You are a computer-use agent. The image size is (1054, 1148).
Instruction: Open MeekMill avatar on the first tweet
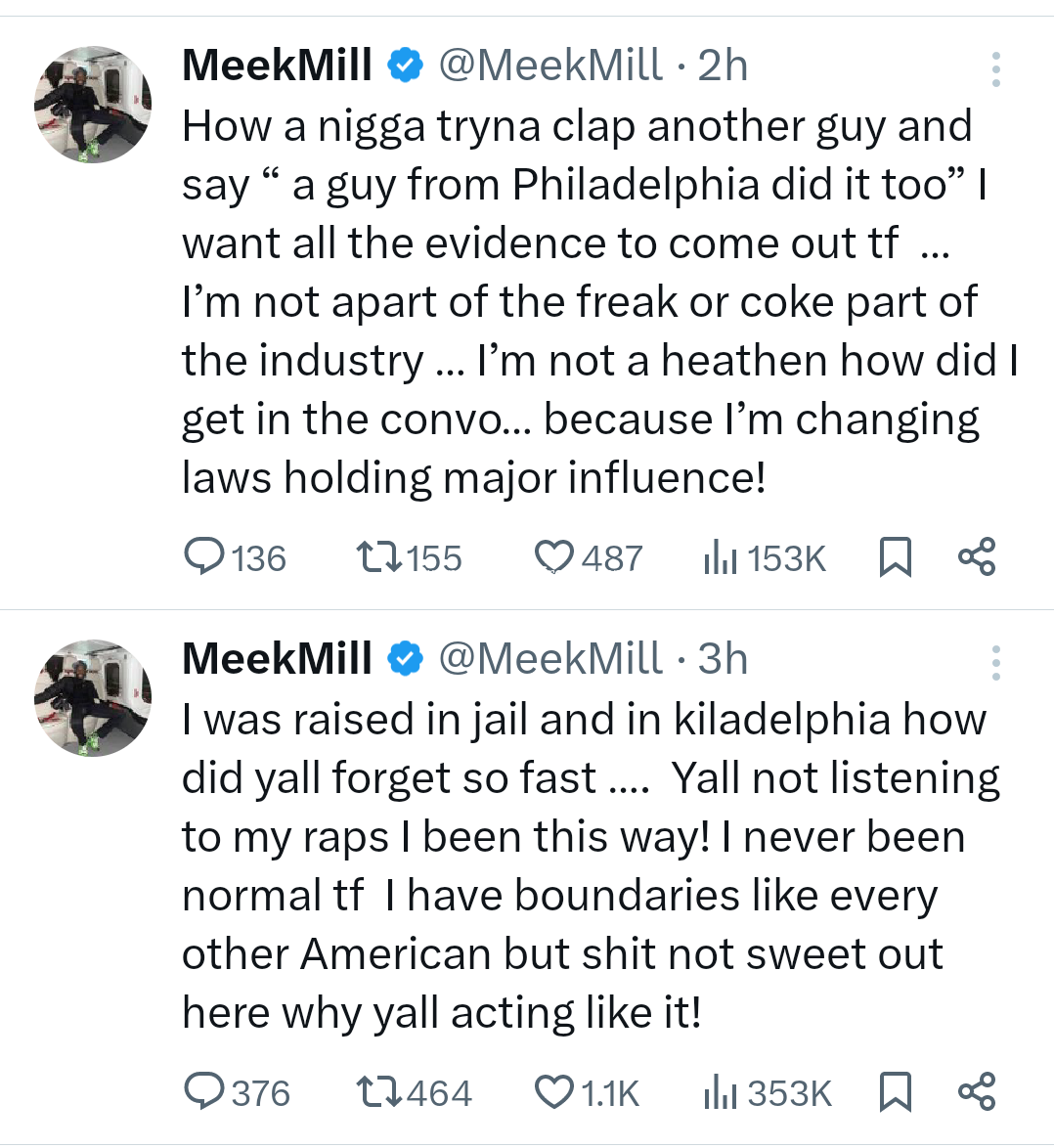(x=93, y=104)
